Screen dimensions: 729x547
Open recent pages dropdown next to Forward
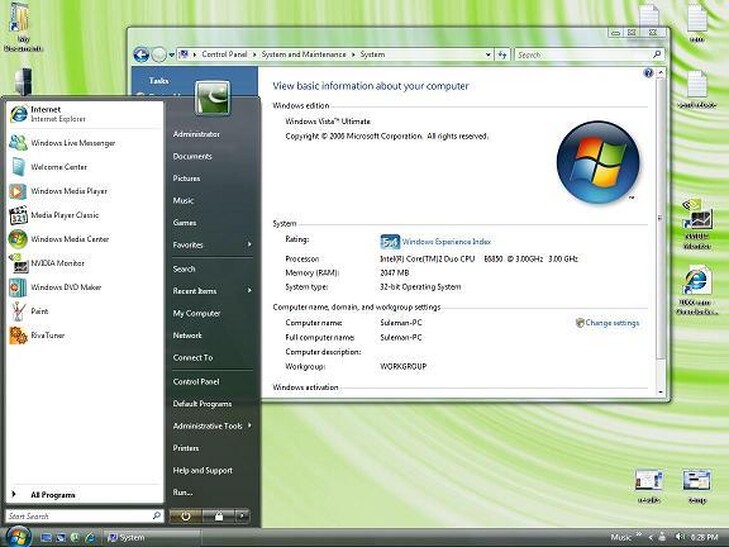tap(172, 55)
